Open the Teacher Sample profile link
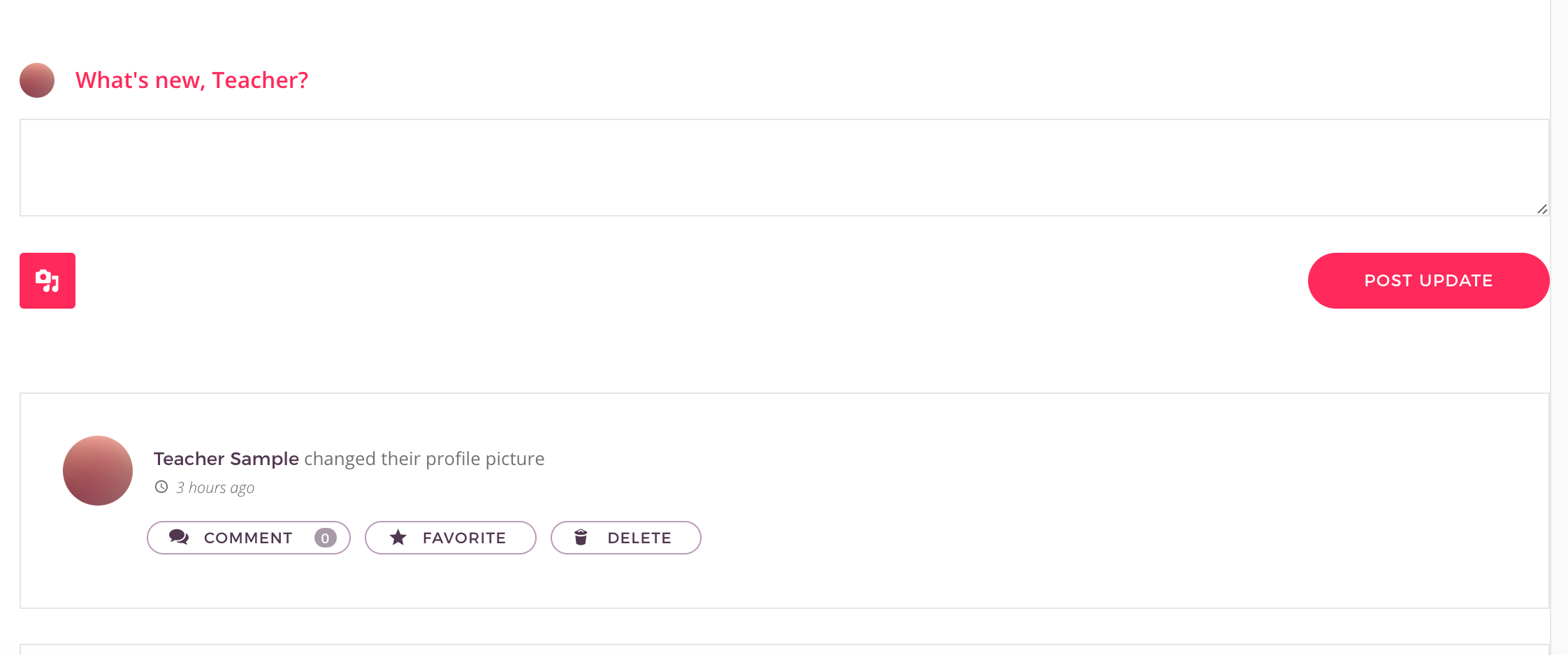The height and width of the screenshot is (655, 1568). 226,459
